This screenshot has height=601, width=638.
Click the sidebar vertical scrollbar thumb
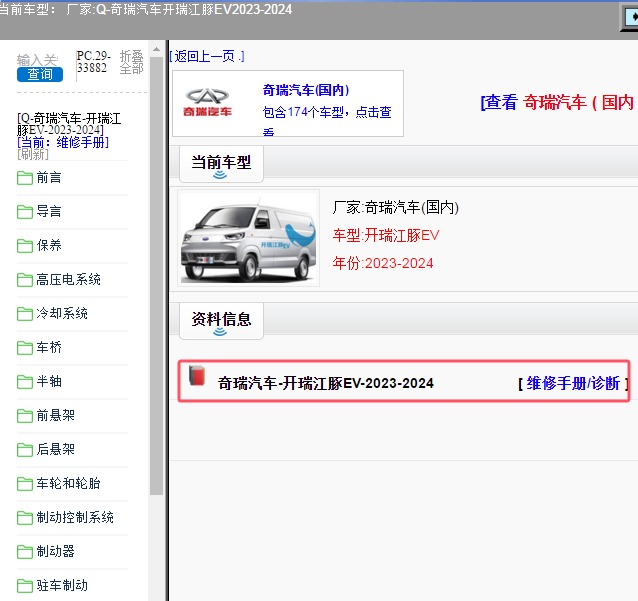coord(157,276)
